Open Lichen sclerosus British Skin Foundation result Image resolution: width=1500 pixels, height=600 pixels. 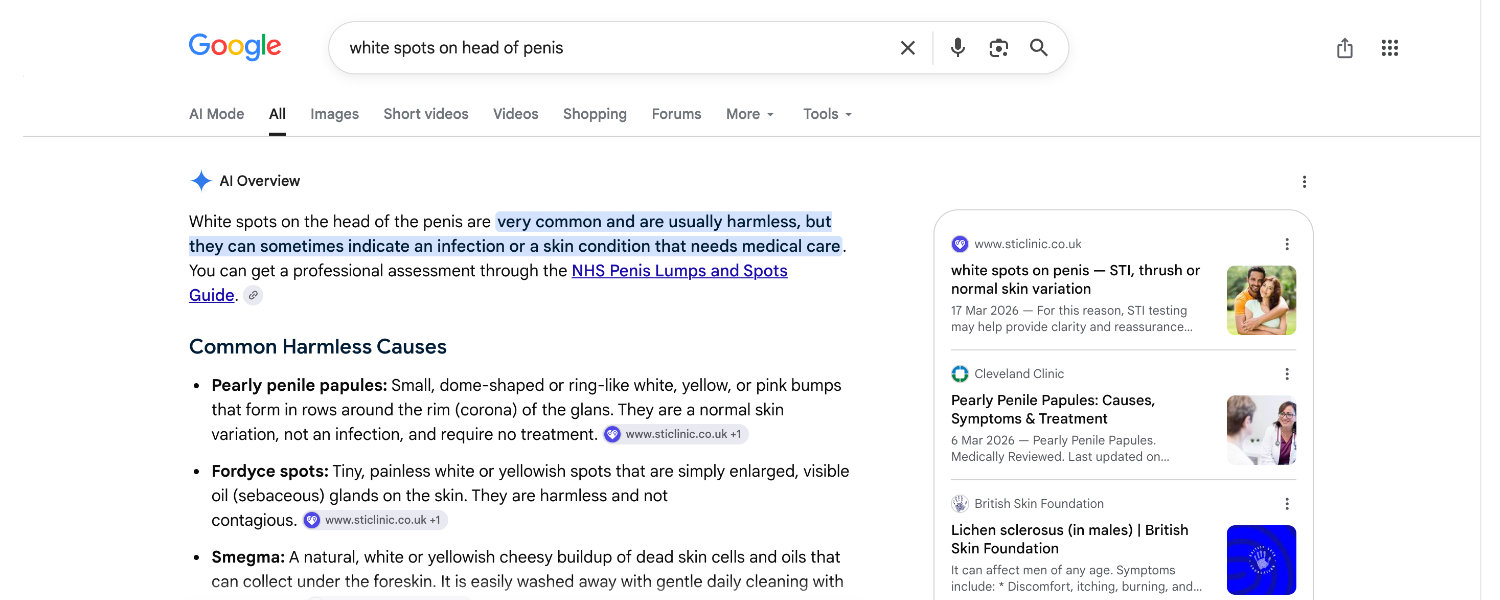click(x=1070, y=539)
